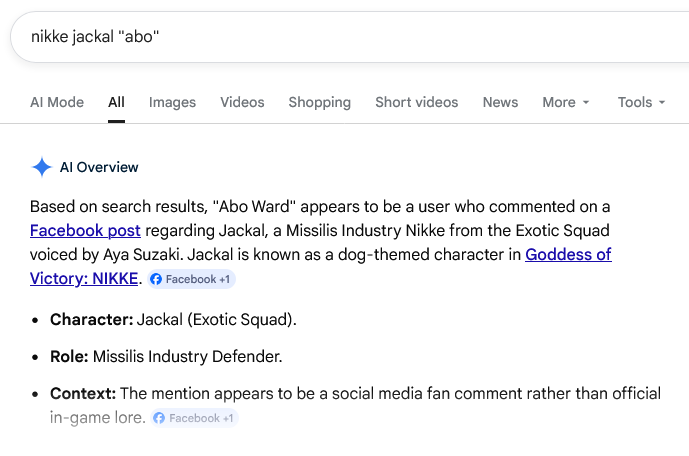Follow the 'Goddess of Victory: NIKKE' link

point(567,254)
